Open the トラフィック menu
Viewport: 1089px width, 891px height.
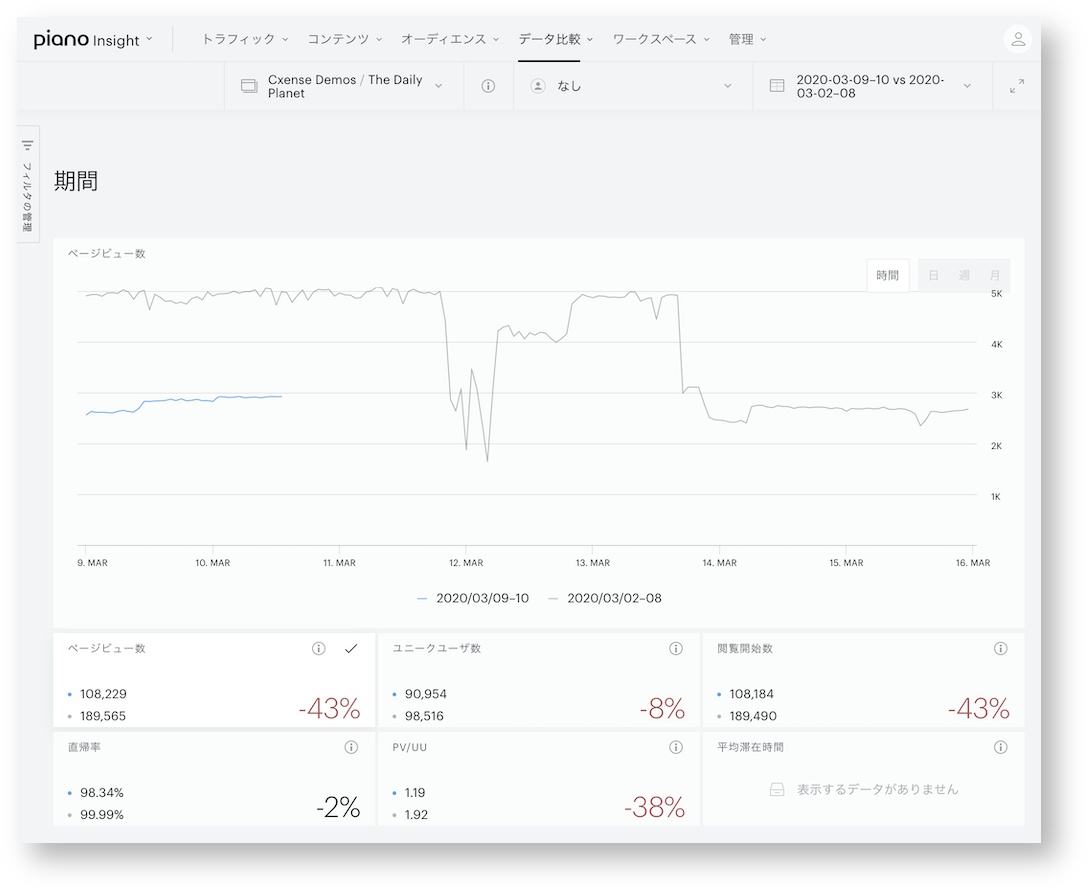244,40
